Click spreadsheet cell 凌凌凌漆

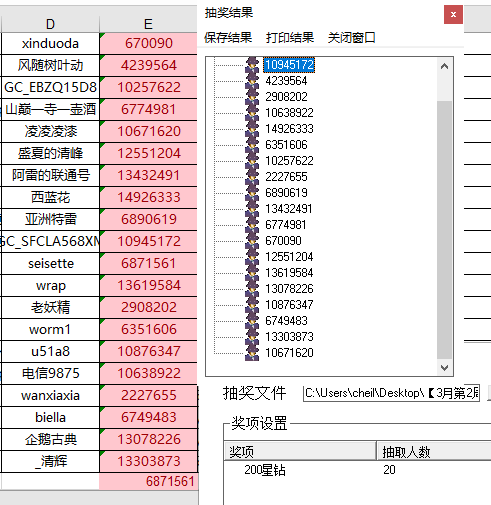tap(50, 131)
